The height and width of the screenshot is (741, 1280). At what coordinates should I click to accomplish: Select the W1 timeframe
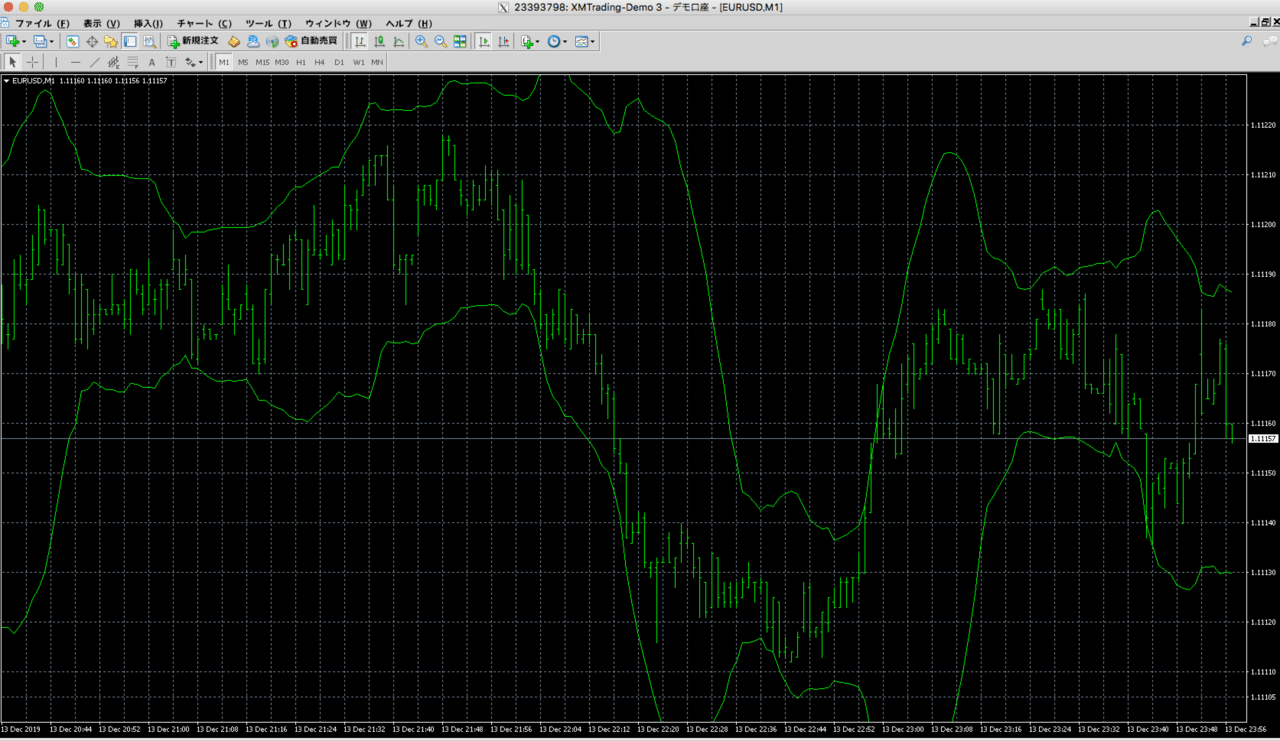(x=358, y=62)
